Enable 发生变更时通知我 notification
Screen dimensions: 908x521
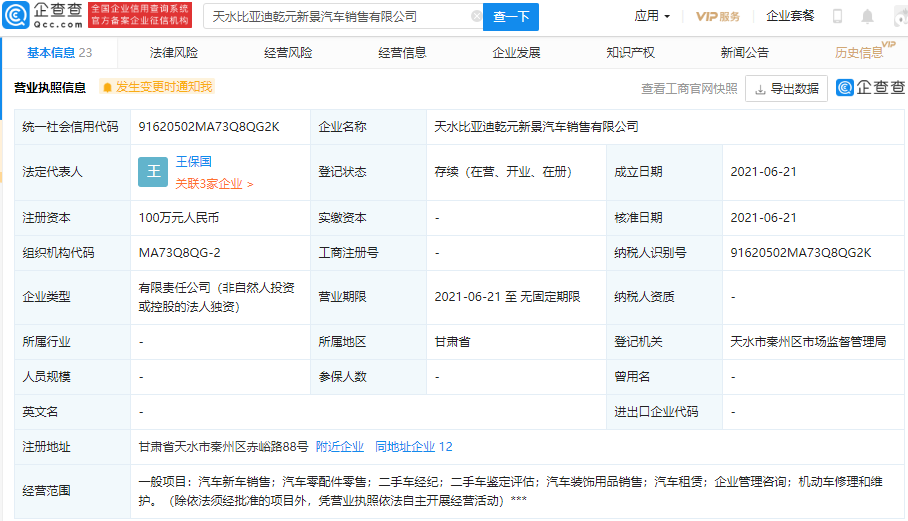[156, 87]
